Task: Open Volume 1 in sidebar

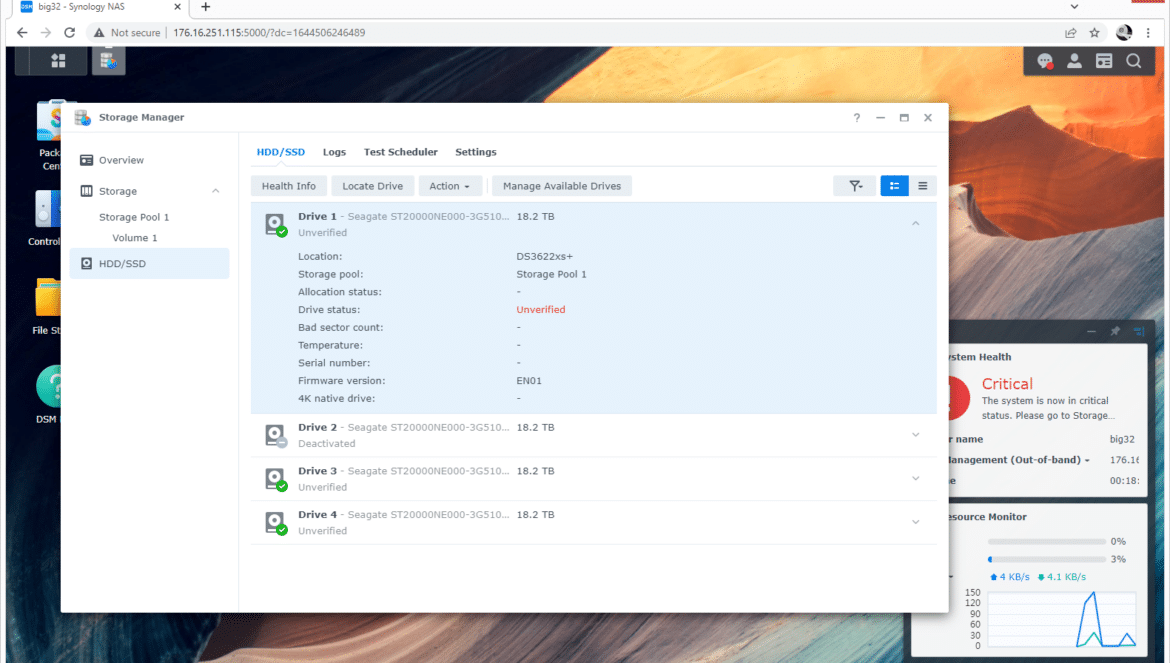Action: [x=135, y=238]
